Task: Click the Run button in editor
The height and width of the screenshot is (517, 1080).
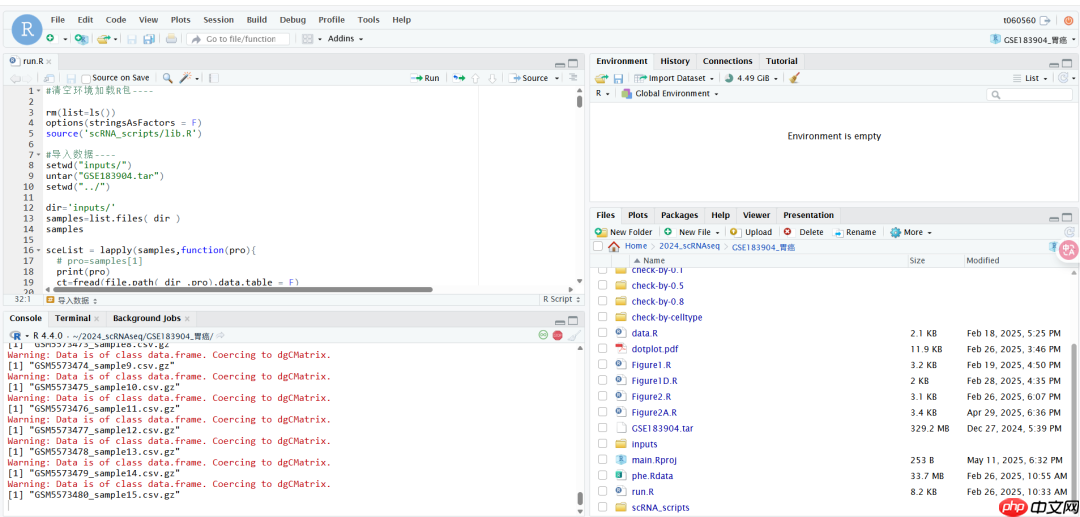Action: click(x=425, y=78)
